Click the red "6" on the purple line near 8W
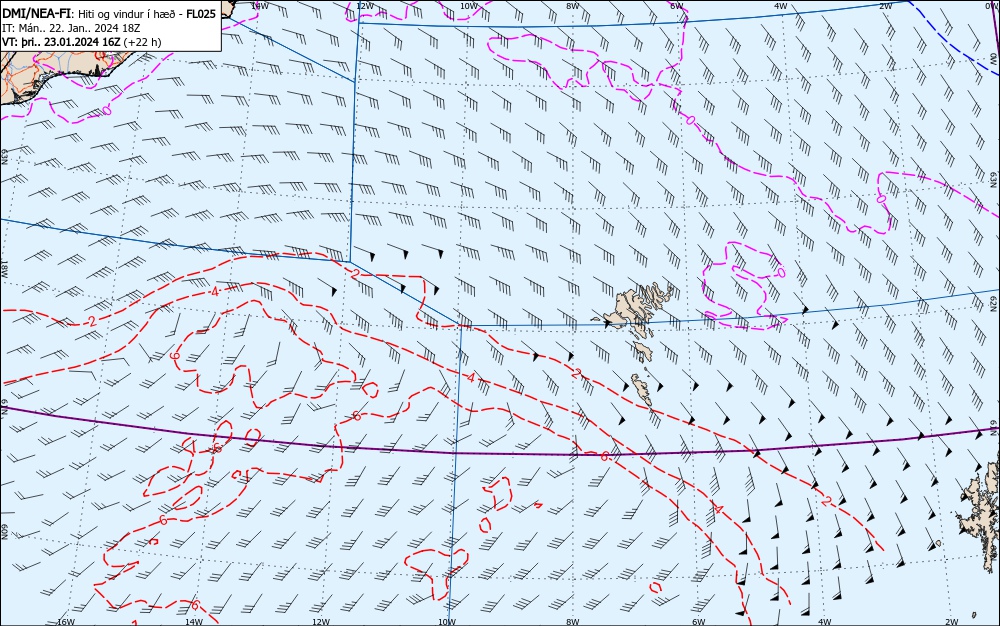The width and height of the screenshot is (1000, 626). (605, 456)
